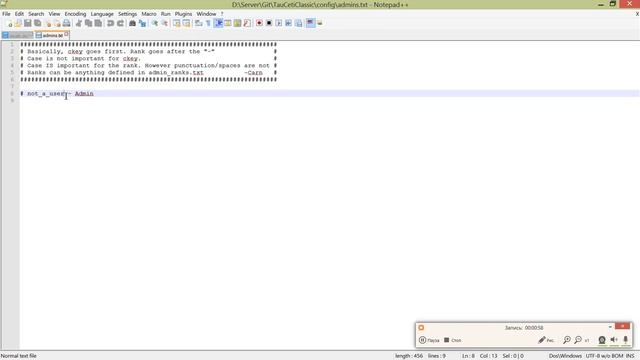640x360 pixels.
Task: Click the word 'Admin' on line 8
Action: pyautogui.click(x=84, y=93)
